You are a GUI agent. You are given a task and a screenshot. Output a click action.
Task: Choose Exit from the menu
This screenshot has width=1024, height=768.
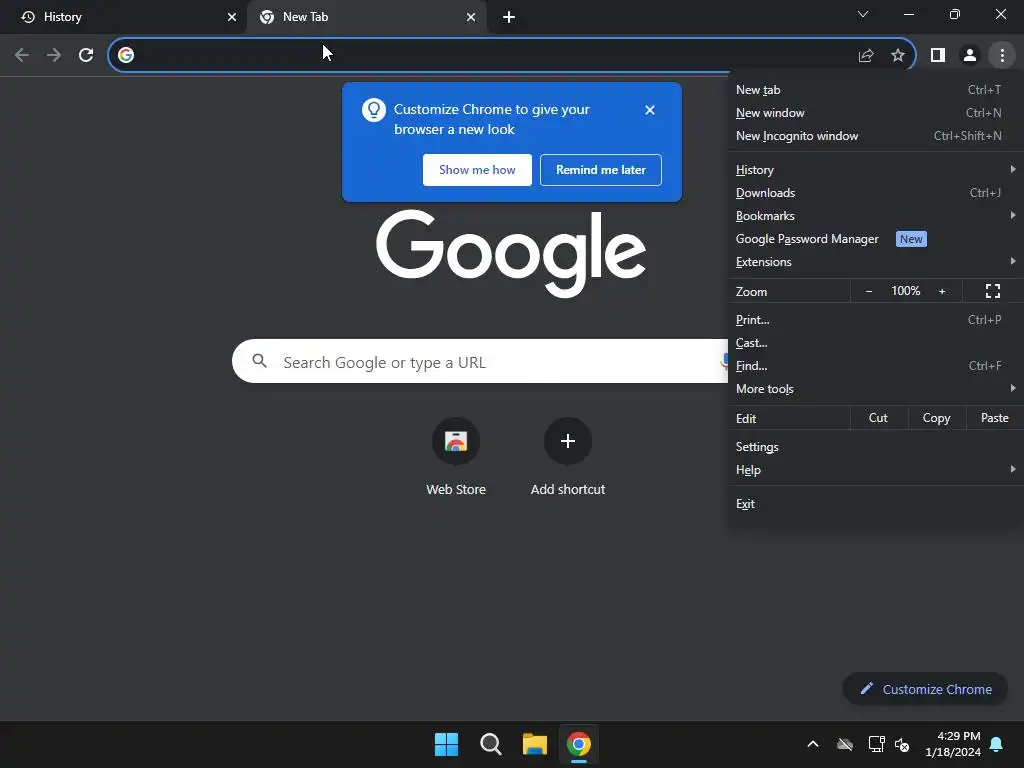875,504
